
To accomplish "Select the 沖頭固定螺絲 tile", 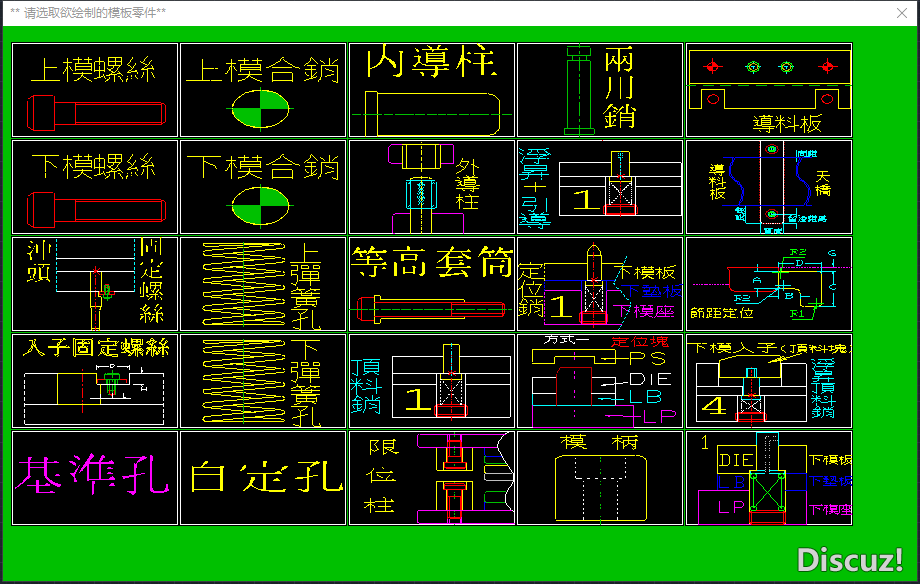I will pyautogui.click(x=95, y=284).
